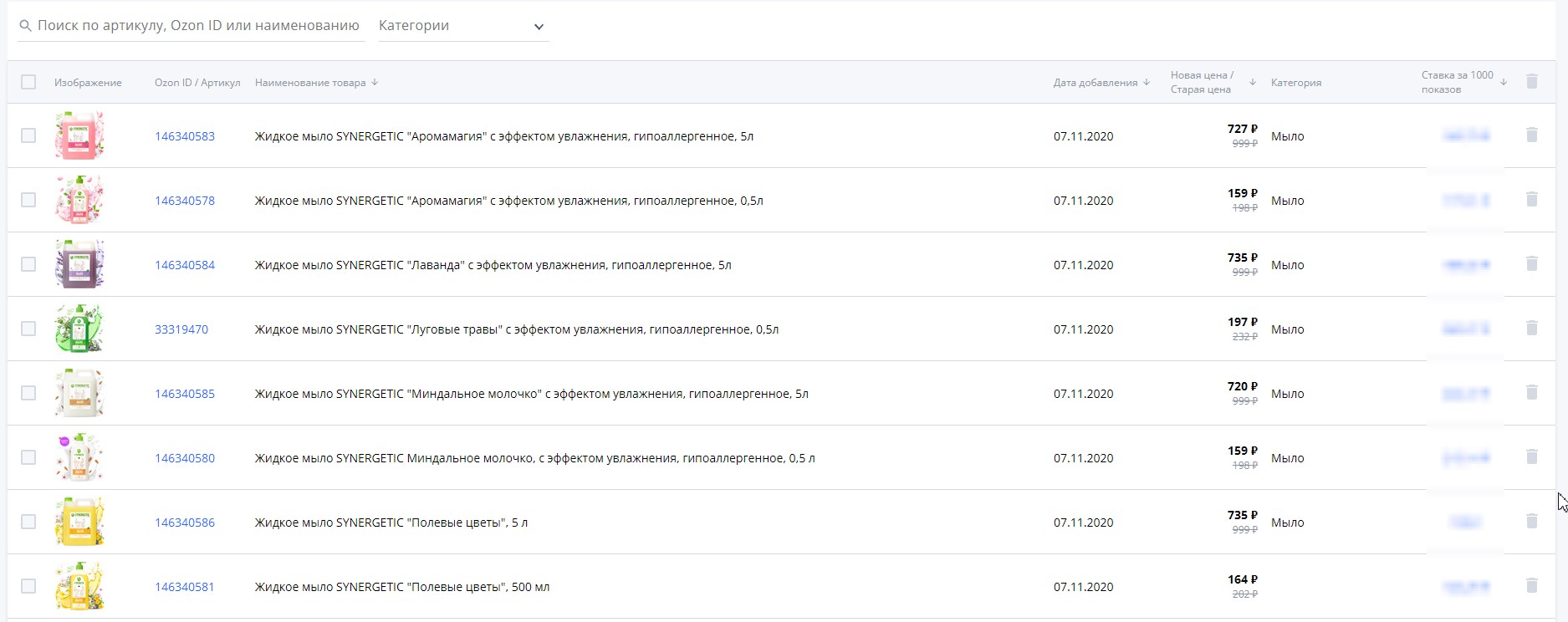Screen dimensions: 1568x622
Task: Click the price 164 ₽
Action: [x=1243, y=579]
